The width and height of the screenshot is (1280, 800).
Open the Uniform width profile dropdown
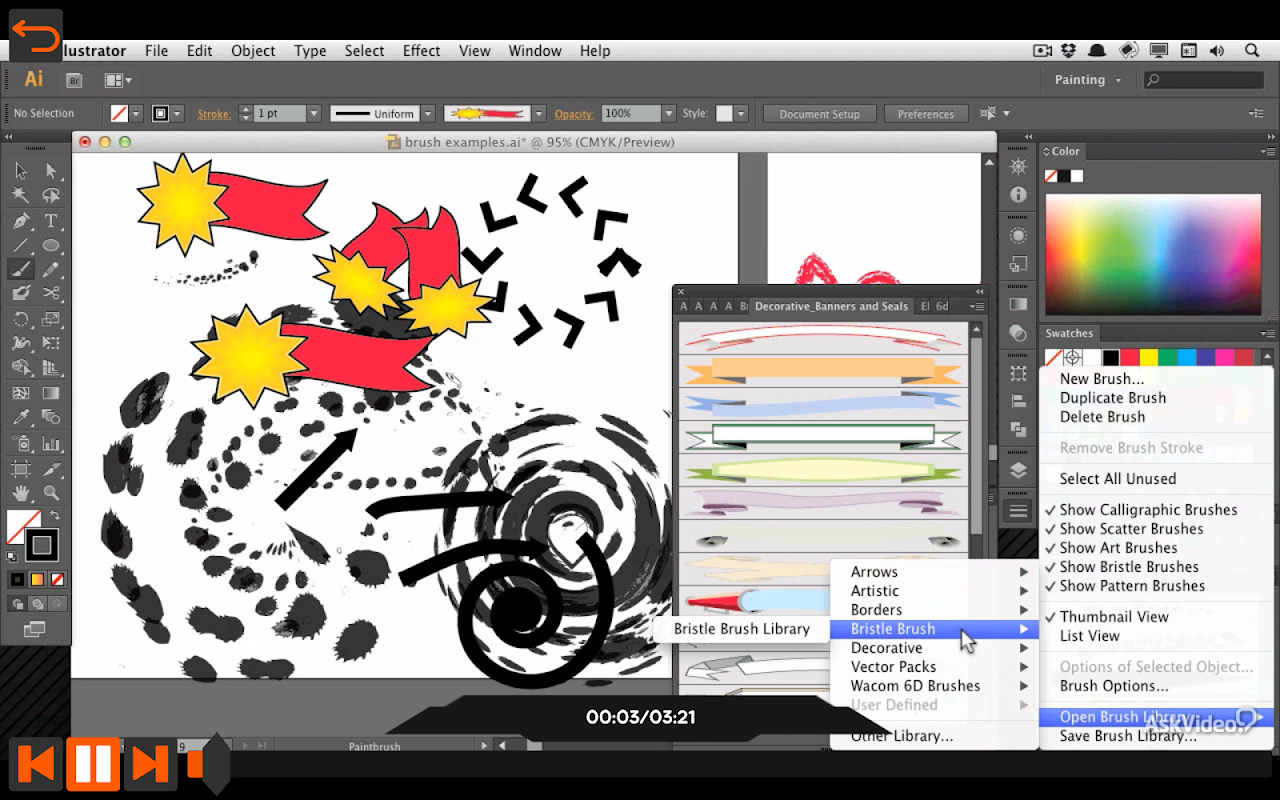click(428, 114)
